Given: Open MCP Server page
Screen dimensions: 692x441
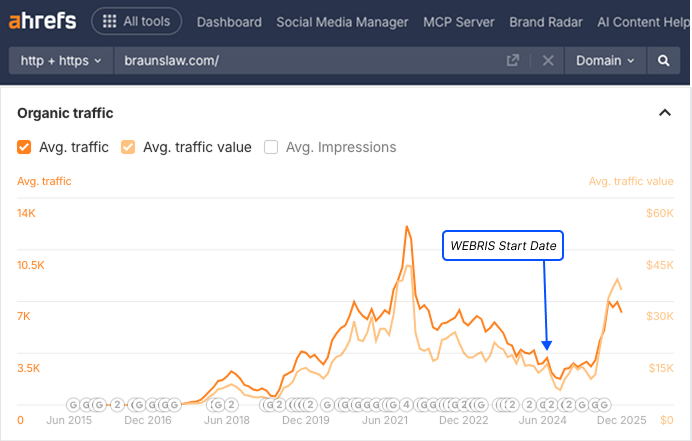Looking at the screenshot, I should tap(459, 22).
